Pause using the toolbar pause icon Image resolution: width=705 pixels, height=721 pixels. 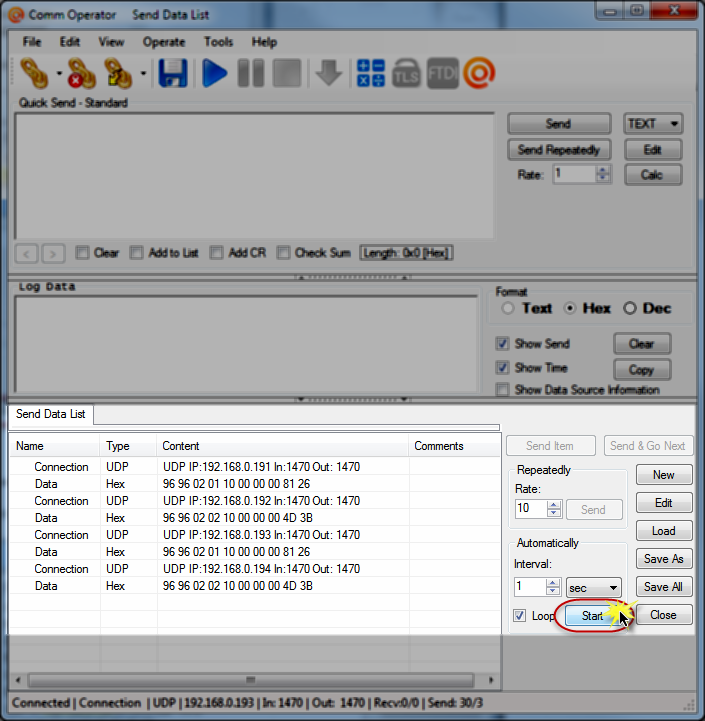tap(251, 74)
